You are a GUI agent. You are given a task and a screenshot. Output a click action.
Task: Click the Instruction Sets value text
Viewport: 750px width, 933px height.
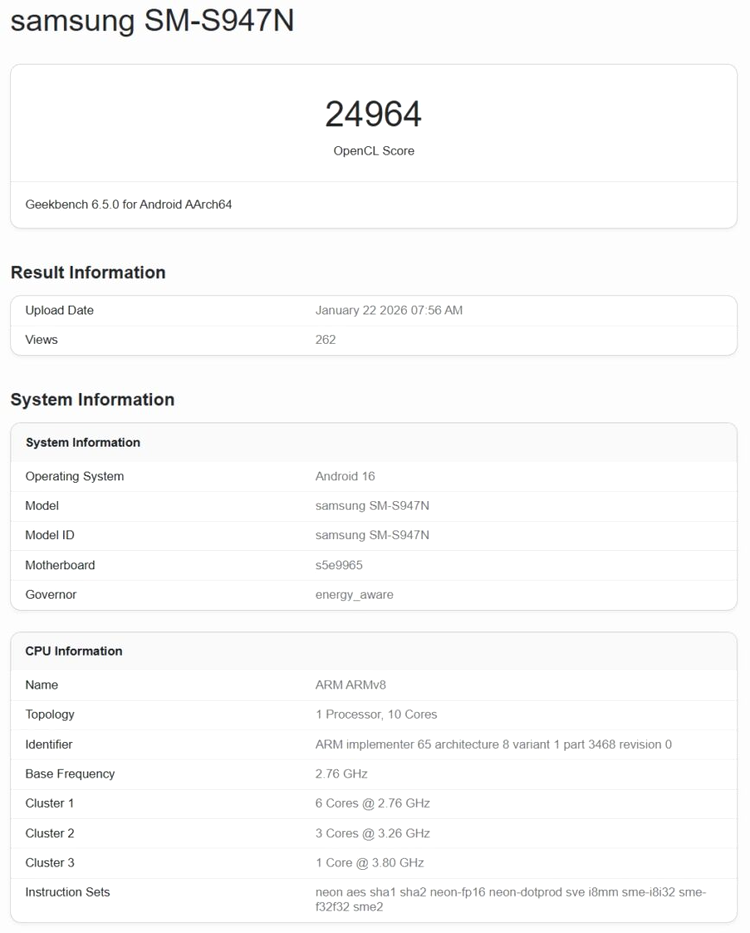tap(510, 899)
